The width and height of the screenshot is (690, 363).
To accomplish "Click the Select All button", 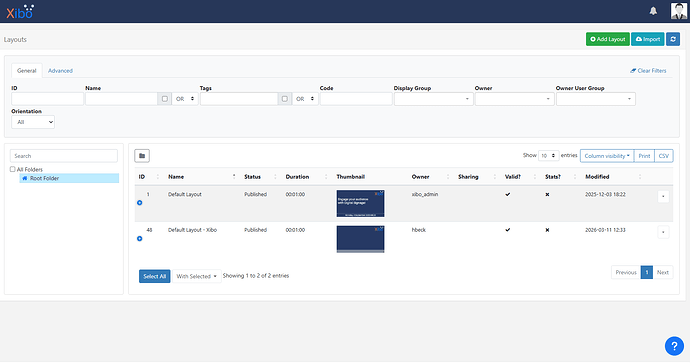I will (x=154, y=276).
